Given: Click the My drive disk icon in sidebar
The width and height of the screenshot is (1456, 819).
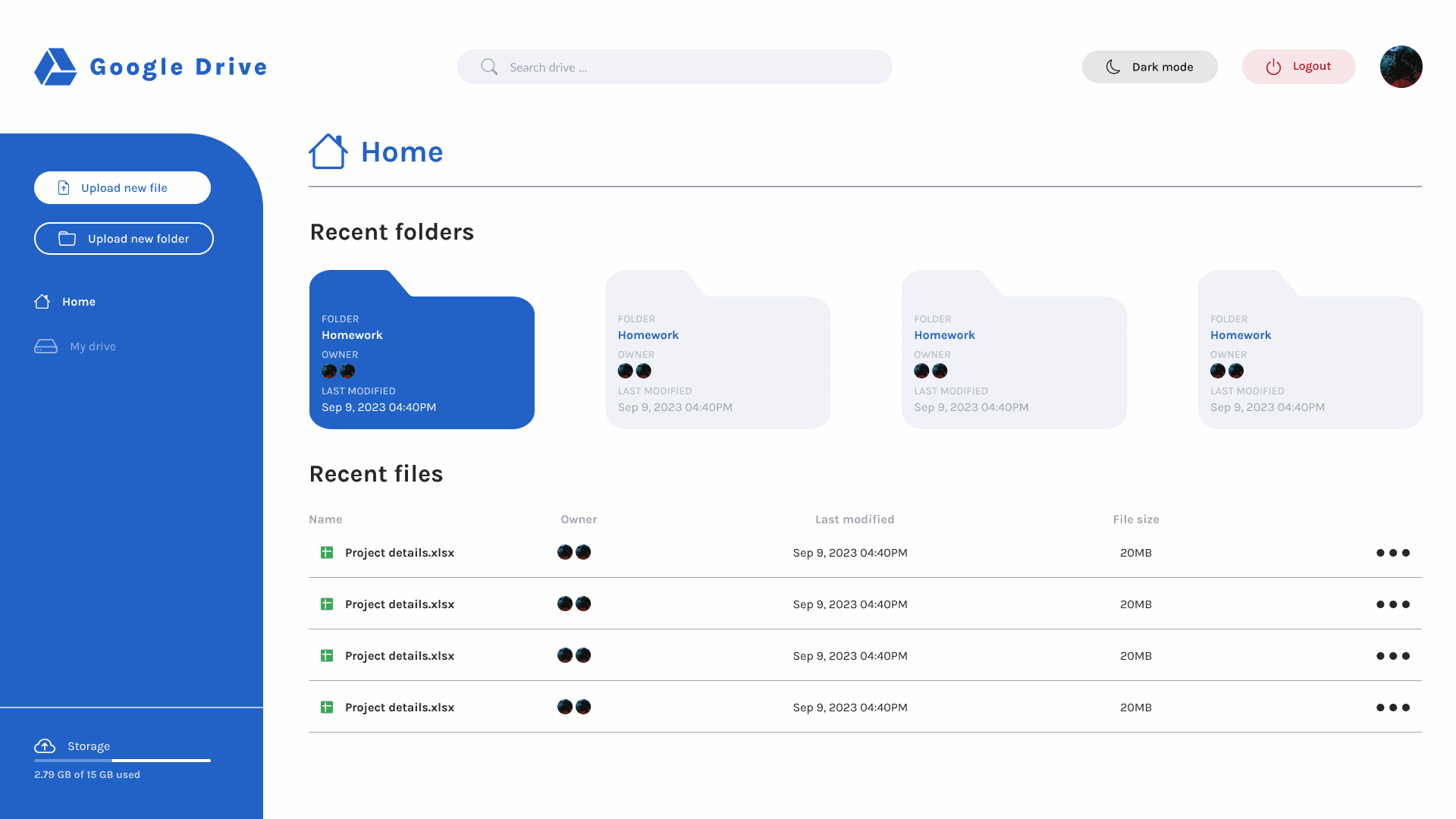Looking at the screenshot, I should [45, 347].
